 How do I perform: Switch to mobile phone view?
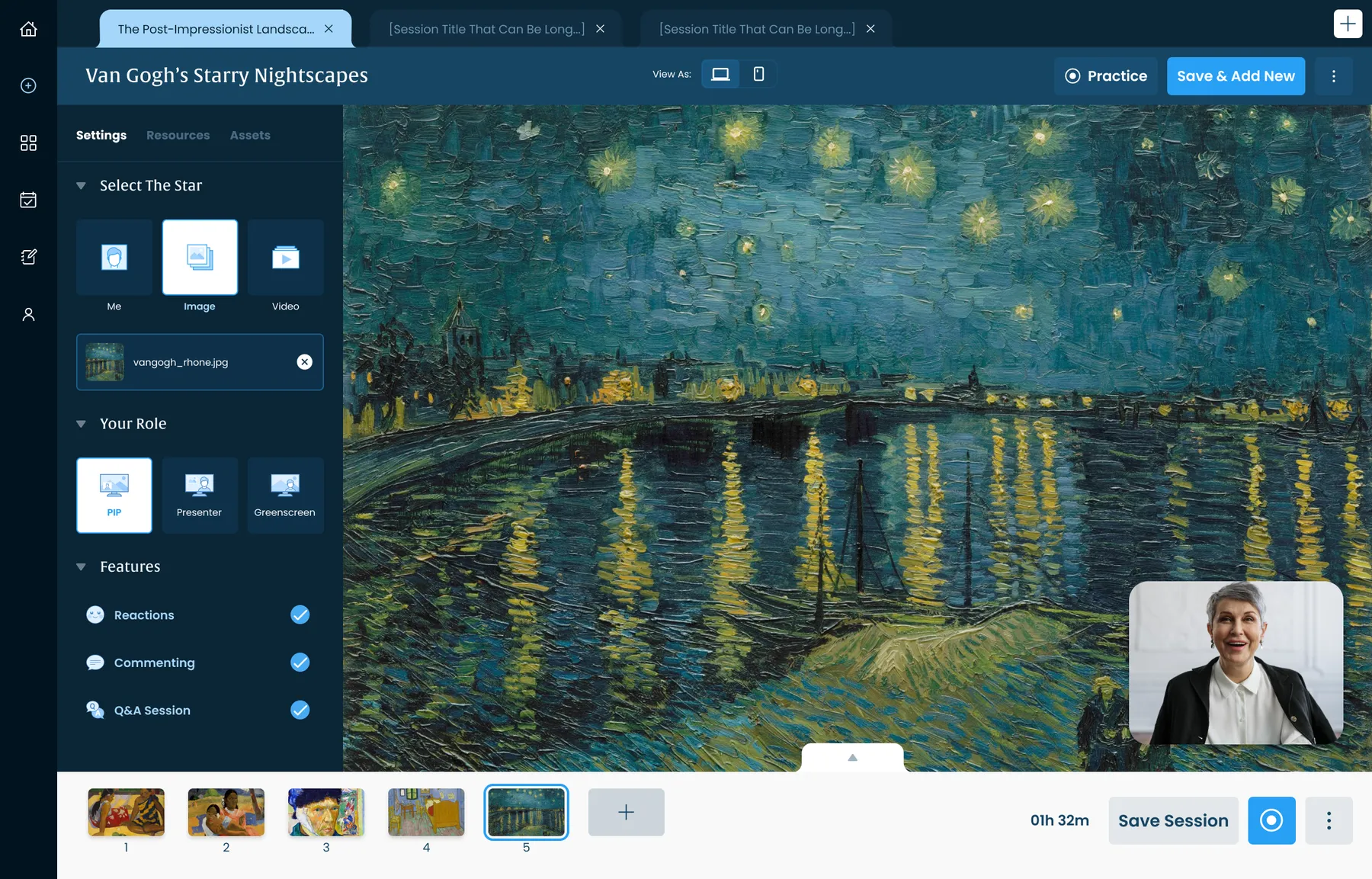(x=758, y=74)
